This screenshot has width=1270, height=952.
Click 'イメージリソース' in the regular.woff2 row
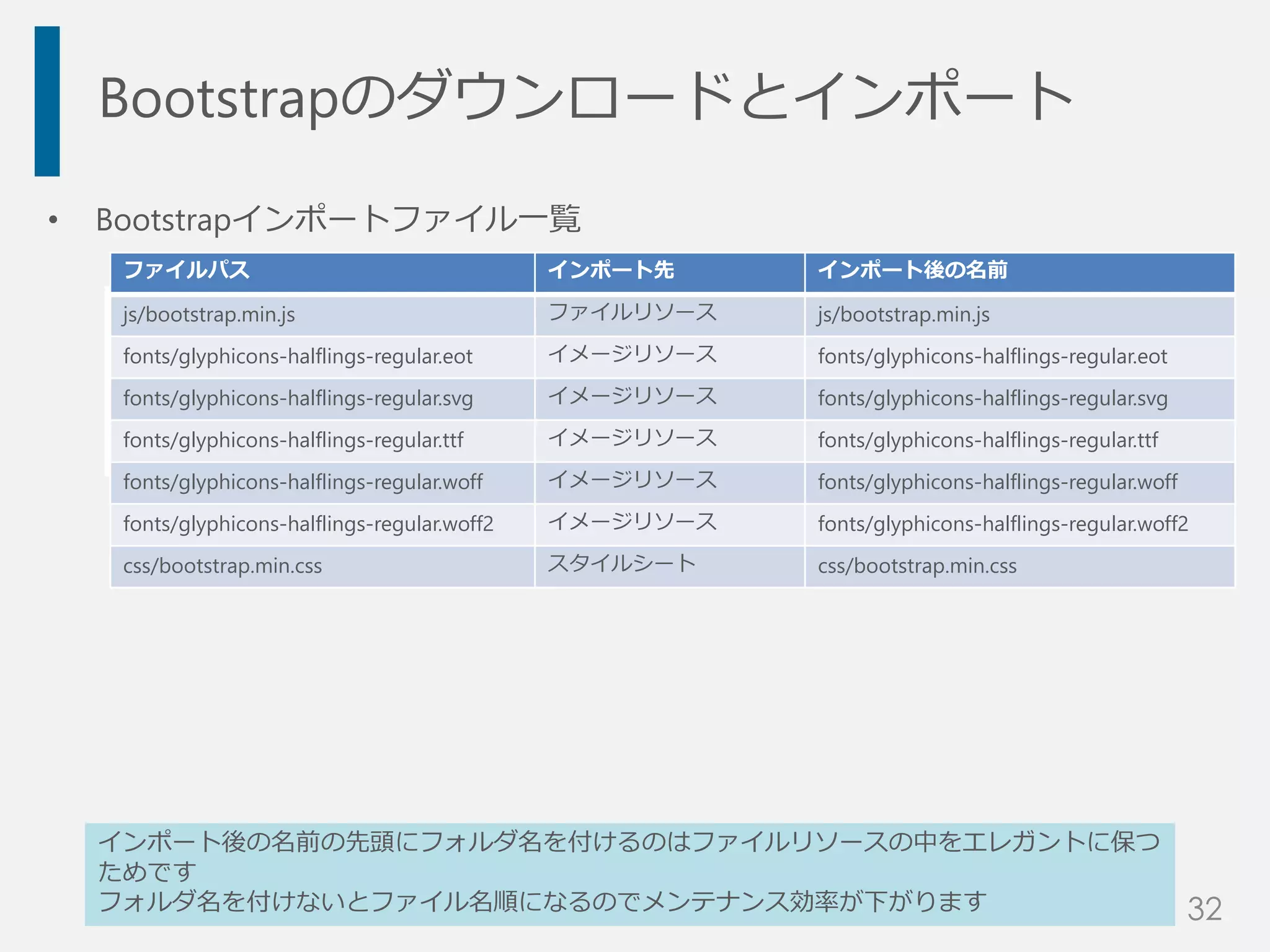(x=633, y=521)
